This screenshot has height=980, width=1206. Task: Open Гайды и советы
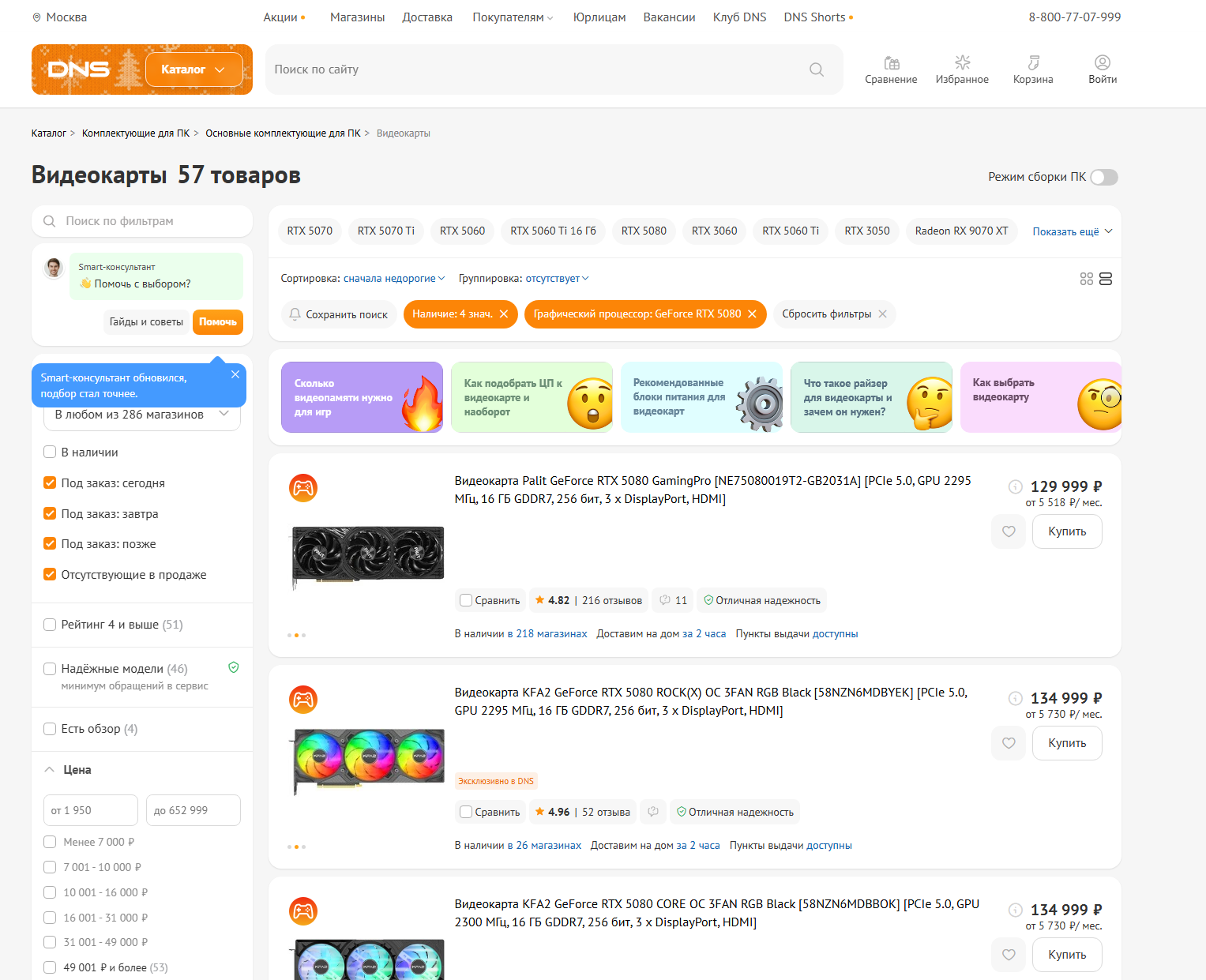pyautogui.click(x=146, y=322)
